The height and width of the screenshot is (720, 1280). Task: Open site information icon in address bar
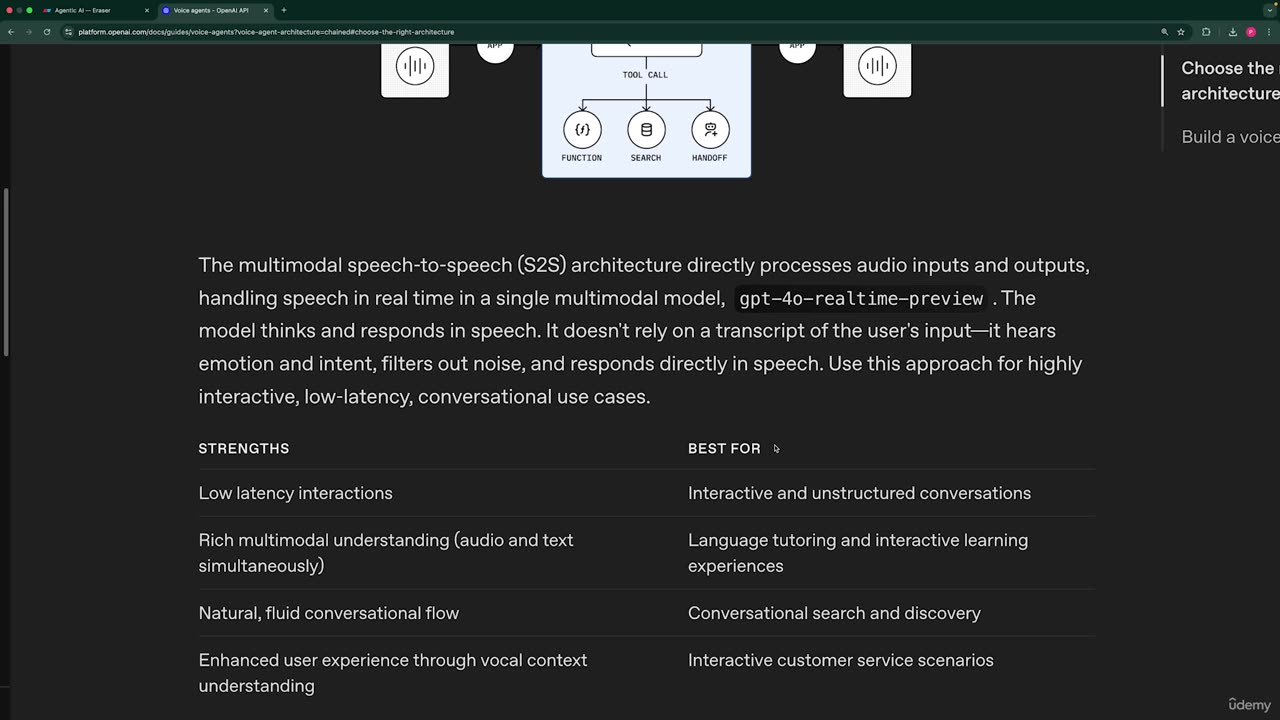pos(69,32)
